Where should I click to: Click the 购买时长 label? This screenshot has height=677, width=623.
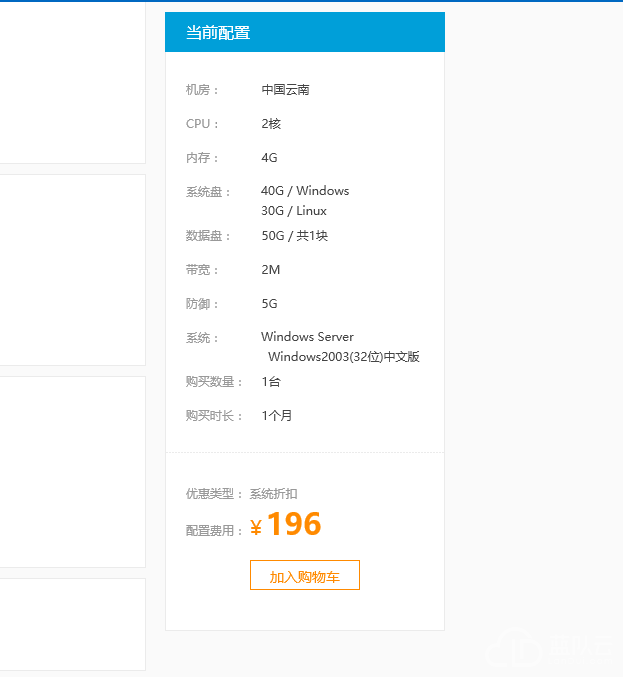tap(214, 416)
